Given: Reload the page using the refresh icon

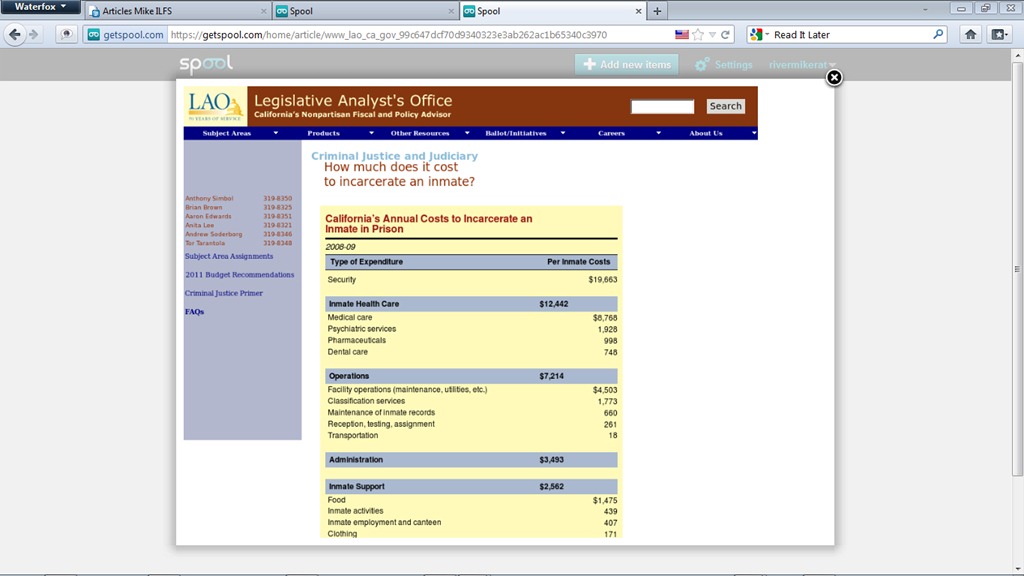Looking at the screenshot, I should pyautogui.click(x=726, y=34).
